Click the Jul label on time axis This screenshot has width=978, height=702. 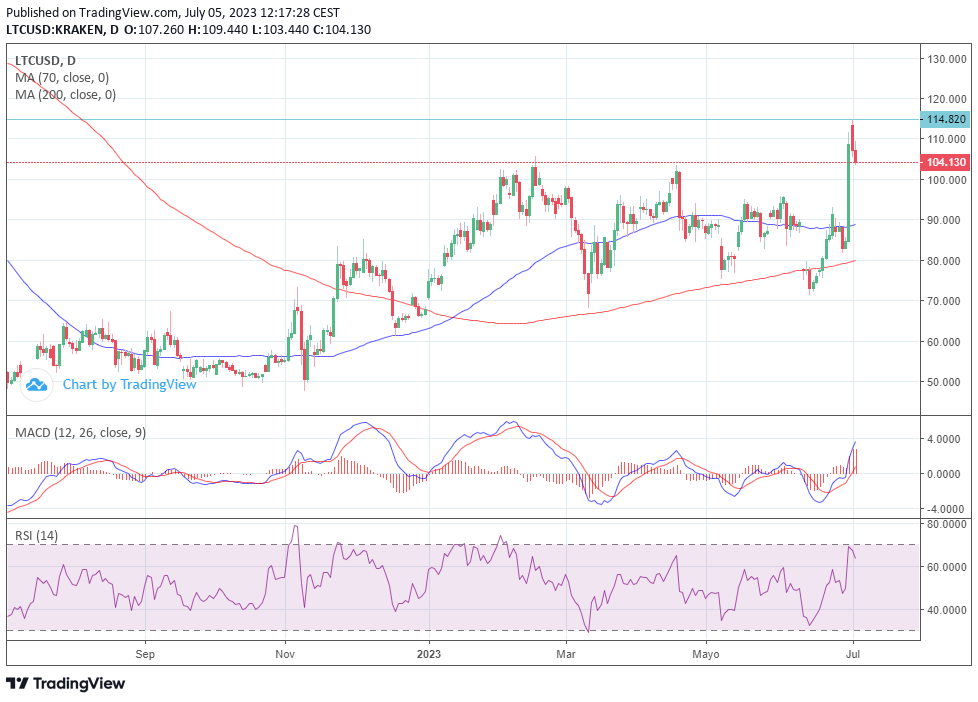click(853, 654)
